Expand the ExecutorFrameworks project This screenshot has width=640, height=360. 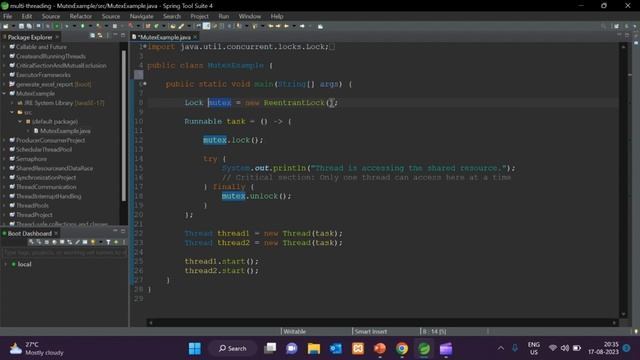point(4,75)
